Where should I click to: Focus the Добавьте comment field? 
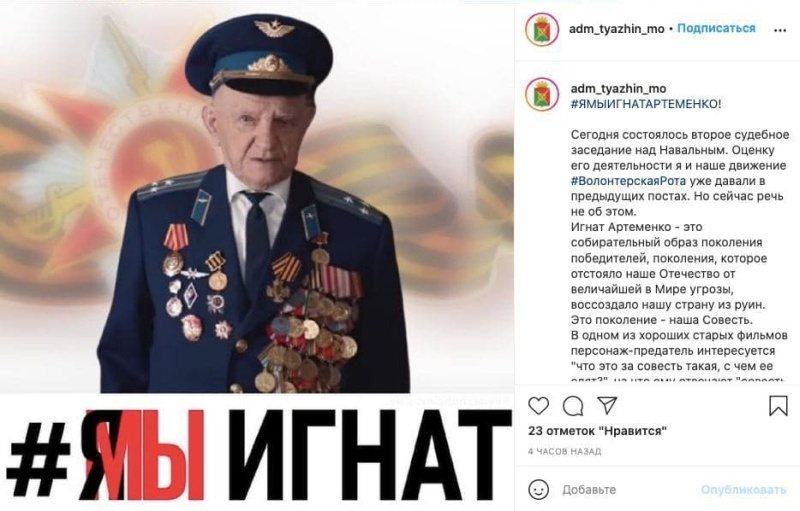point(628,490)
